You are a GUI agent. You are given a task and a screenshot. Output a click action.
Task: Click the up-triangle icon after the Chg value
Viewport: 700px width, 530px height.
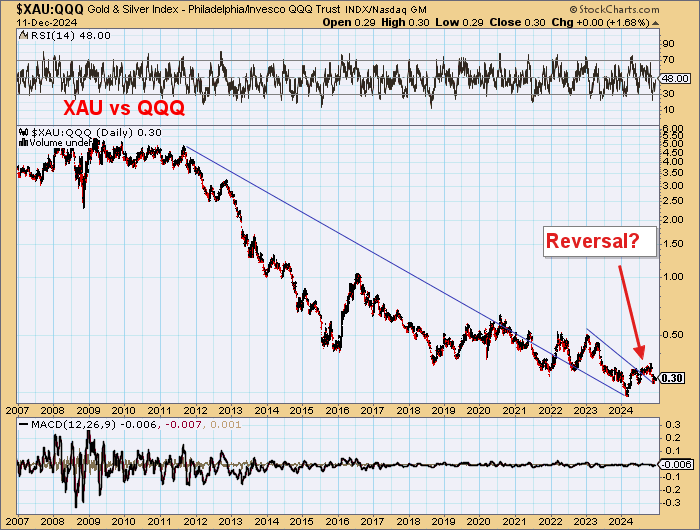pos(655,23)
